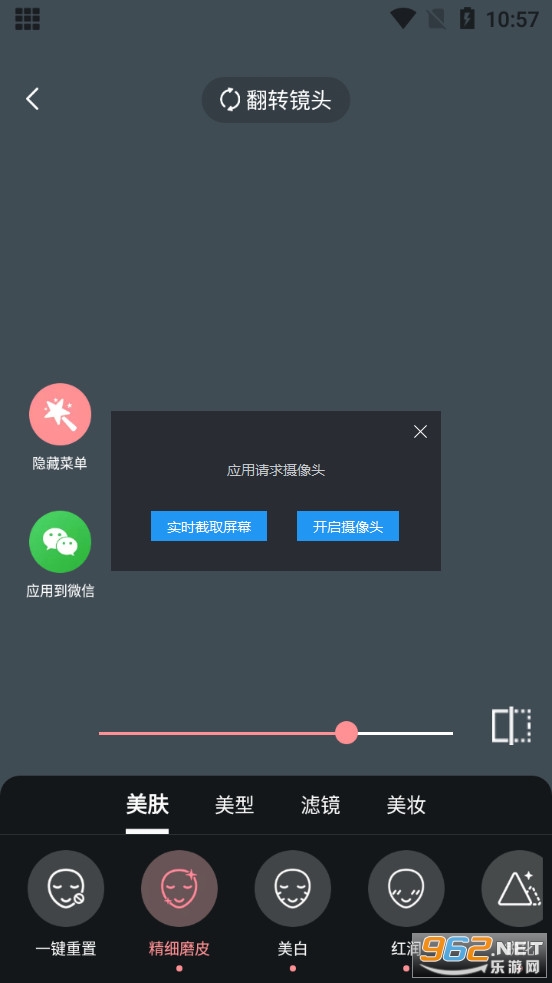Switch to the 美肤 tab
552x983 pixels.
pos(147,804)
